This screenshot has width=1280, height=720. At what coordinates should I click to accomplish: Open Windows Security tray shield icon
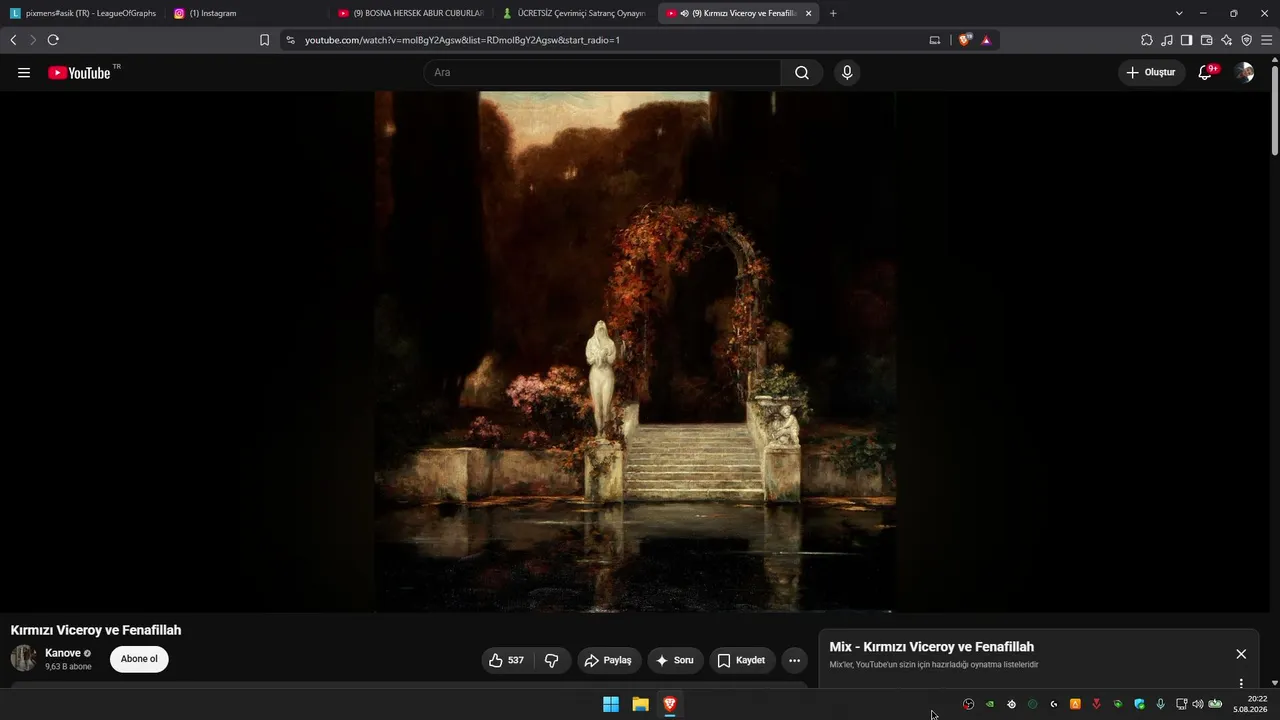[1139, 704]
